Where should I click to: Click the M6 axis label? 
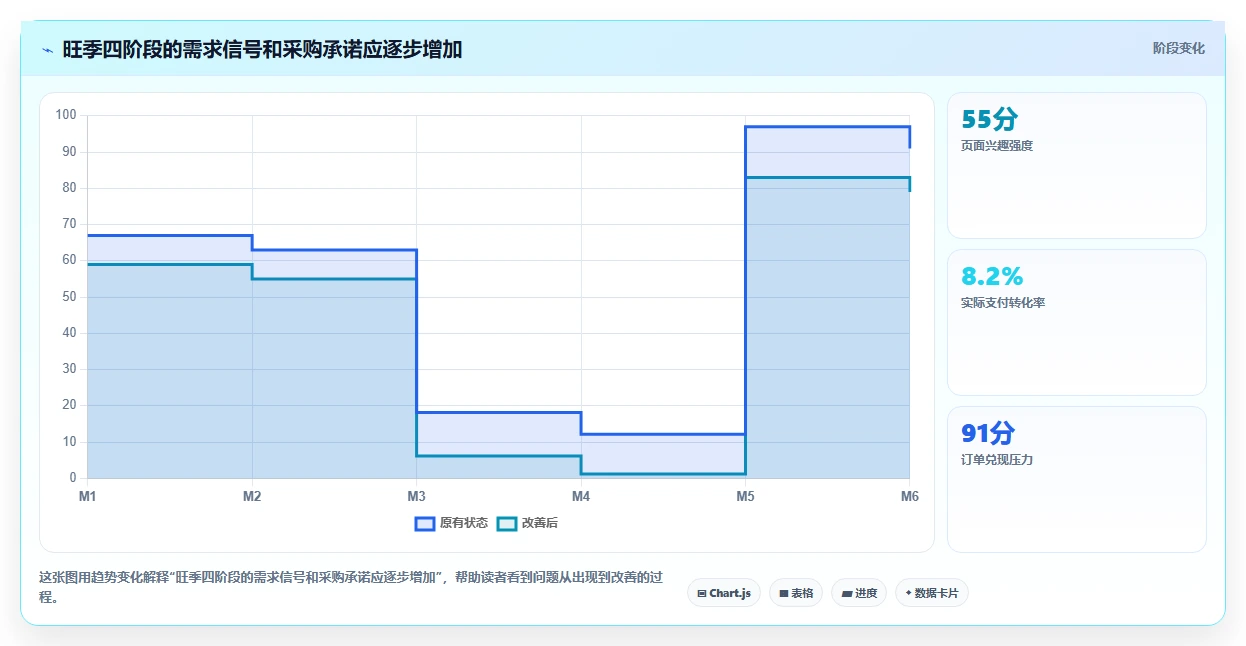(909, 496)
